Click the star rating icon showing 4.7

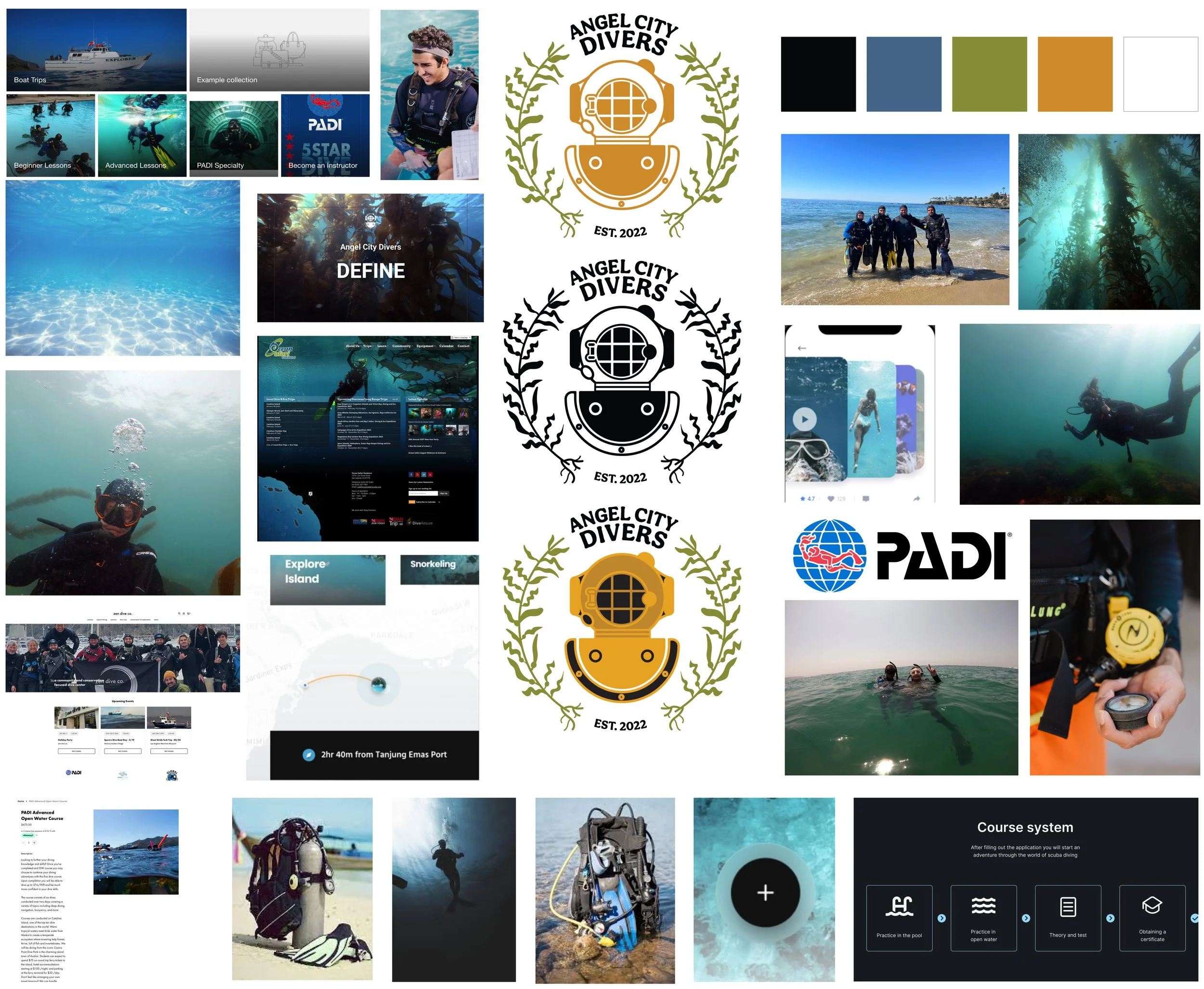point(802,498)
